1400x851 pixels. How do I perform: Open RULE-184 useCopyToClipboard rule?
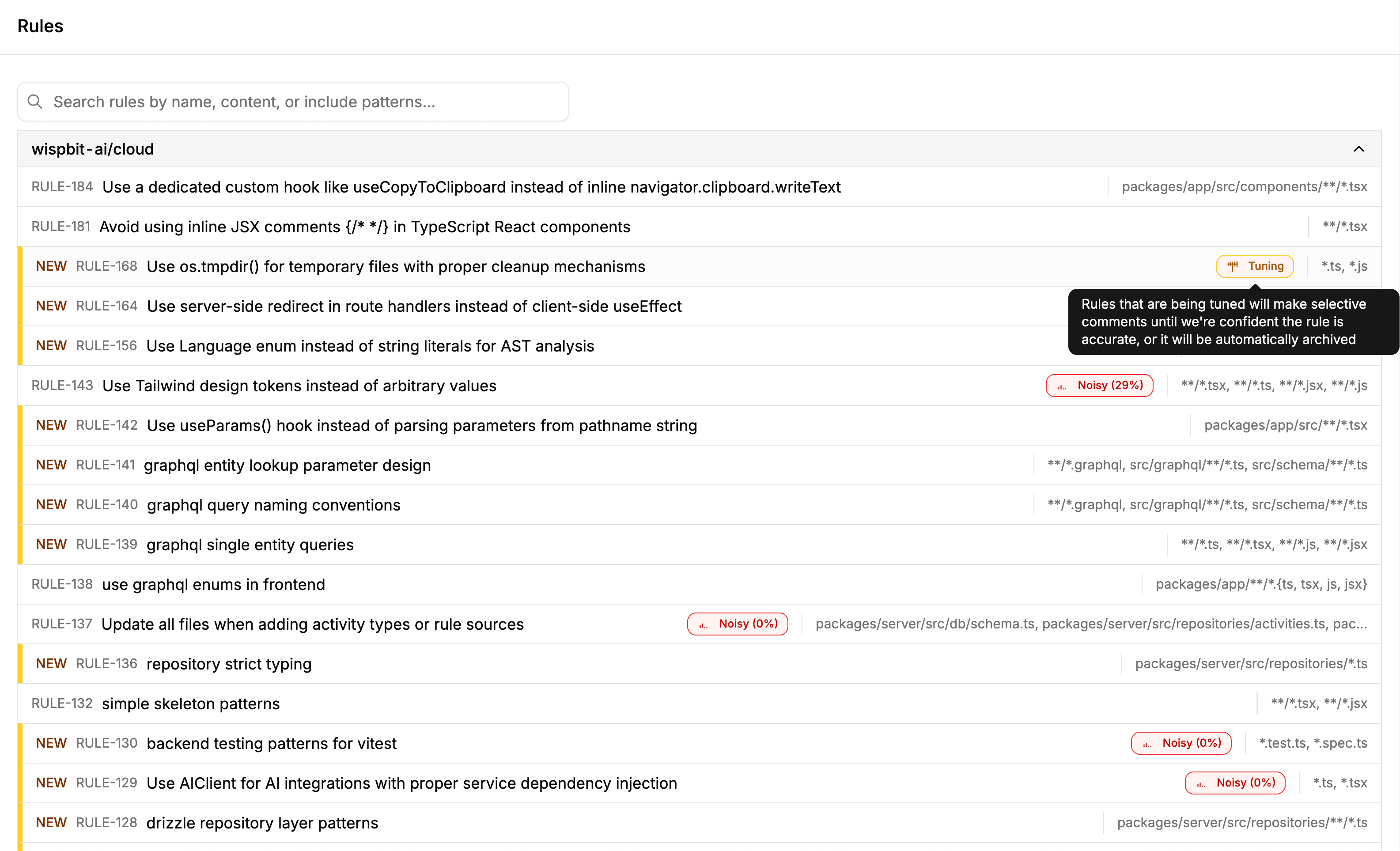point(471,187)
